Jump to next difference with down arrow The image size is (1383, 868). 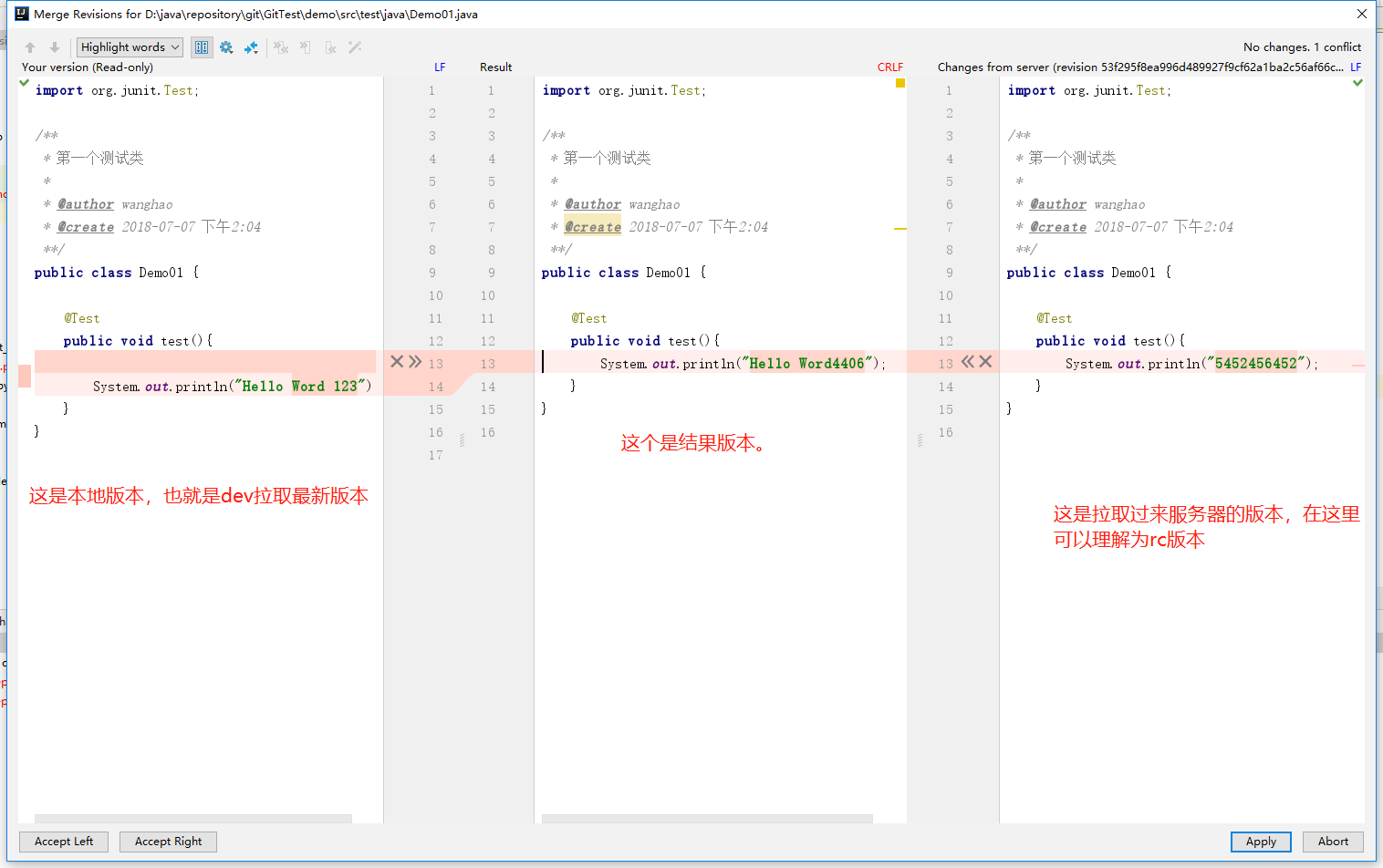[55, 47]
